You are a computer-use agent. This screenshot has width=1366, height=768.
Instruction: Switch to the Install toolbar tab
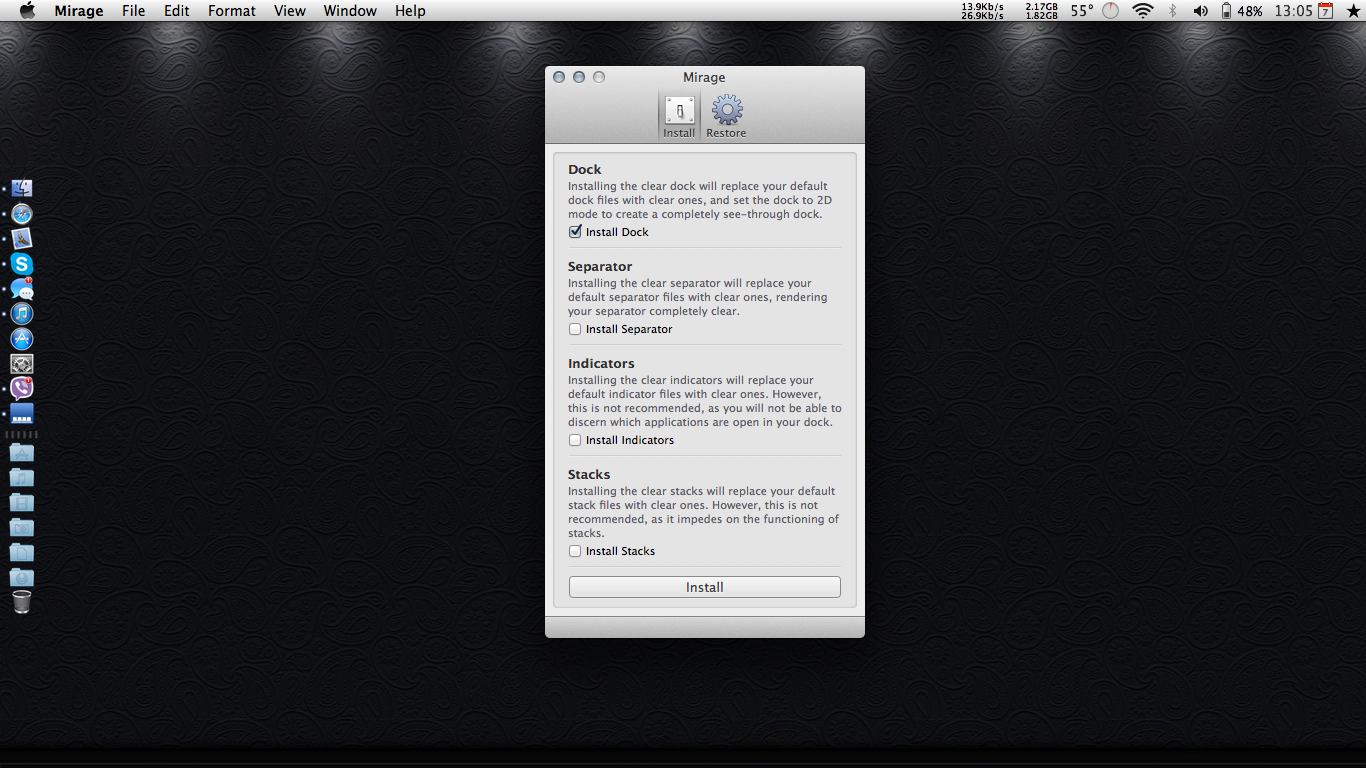tap(679, 117)
